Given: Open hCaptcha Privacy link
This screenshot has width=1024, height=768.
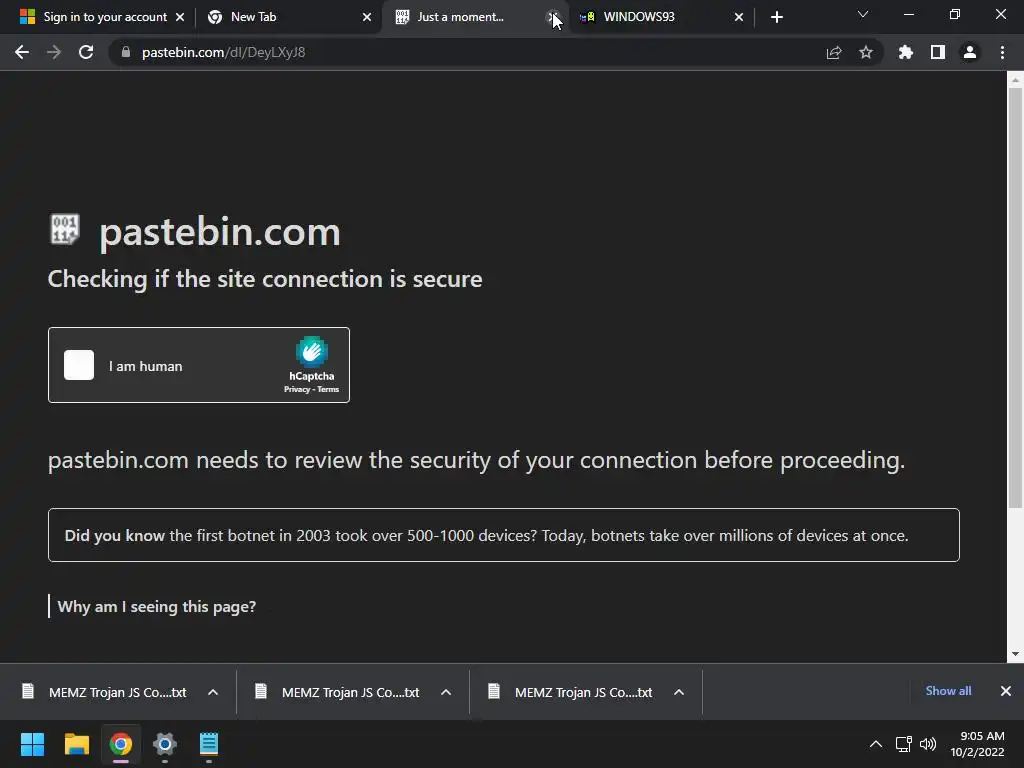Looking at the screenshot, I should [296, 389].
